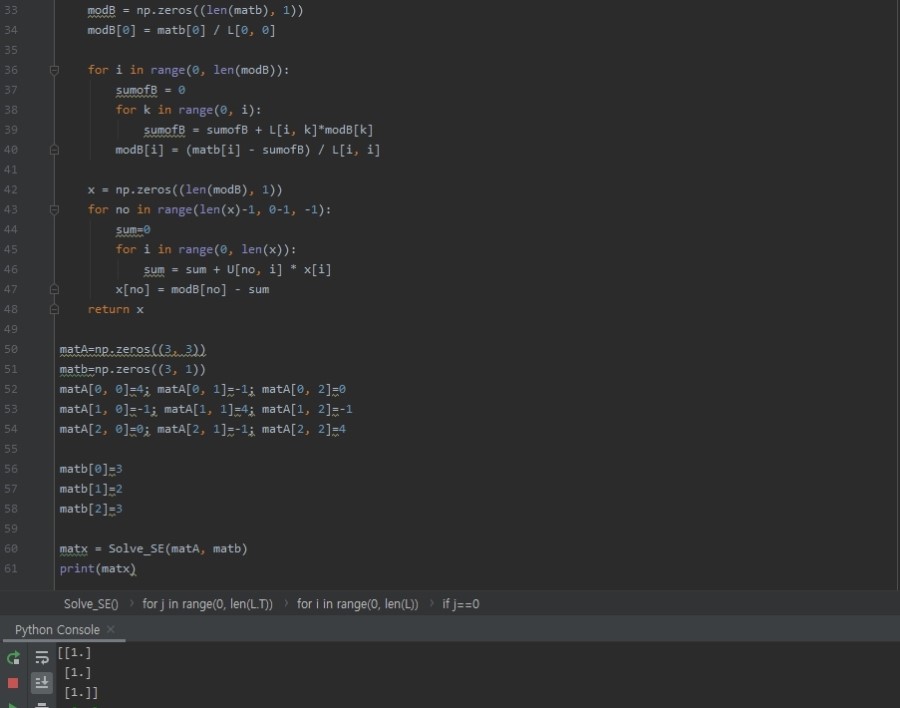Viewport: 900px width, 708px height.
Task: Click line number 36 in the gutter
Action: tap(11, 70)
